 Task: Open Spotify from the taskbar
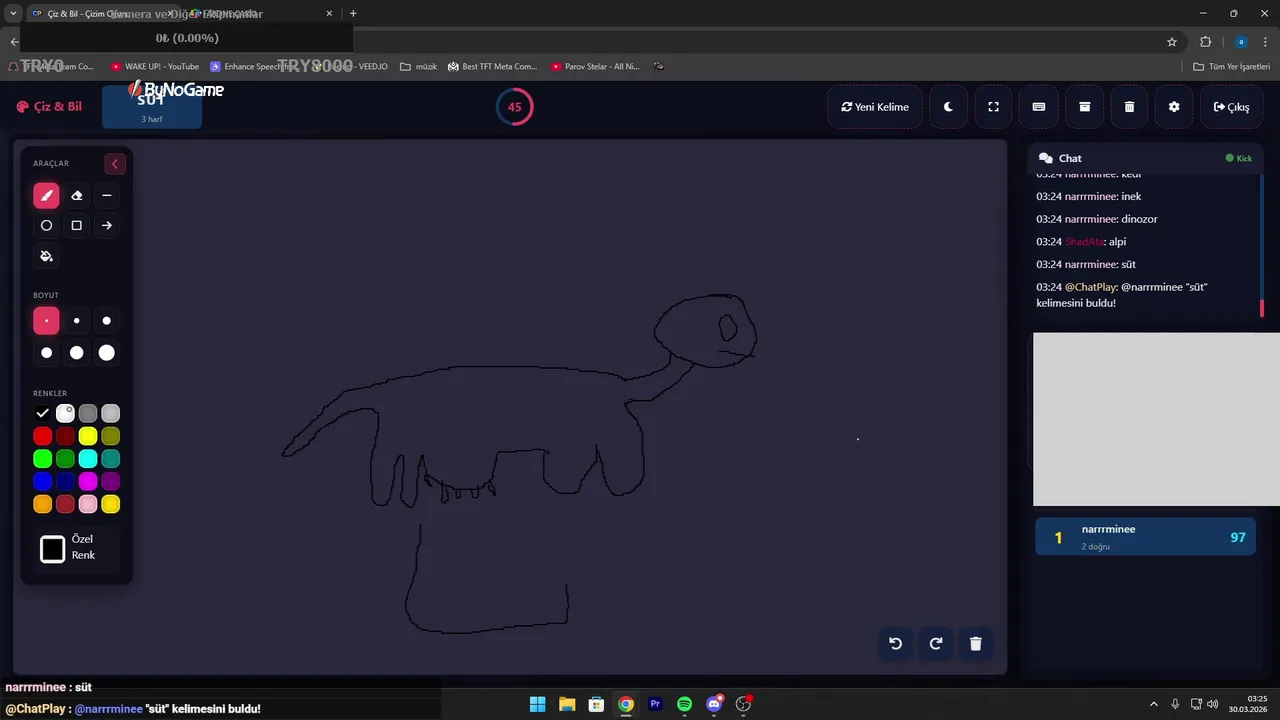tap(684, 704)
